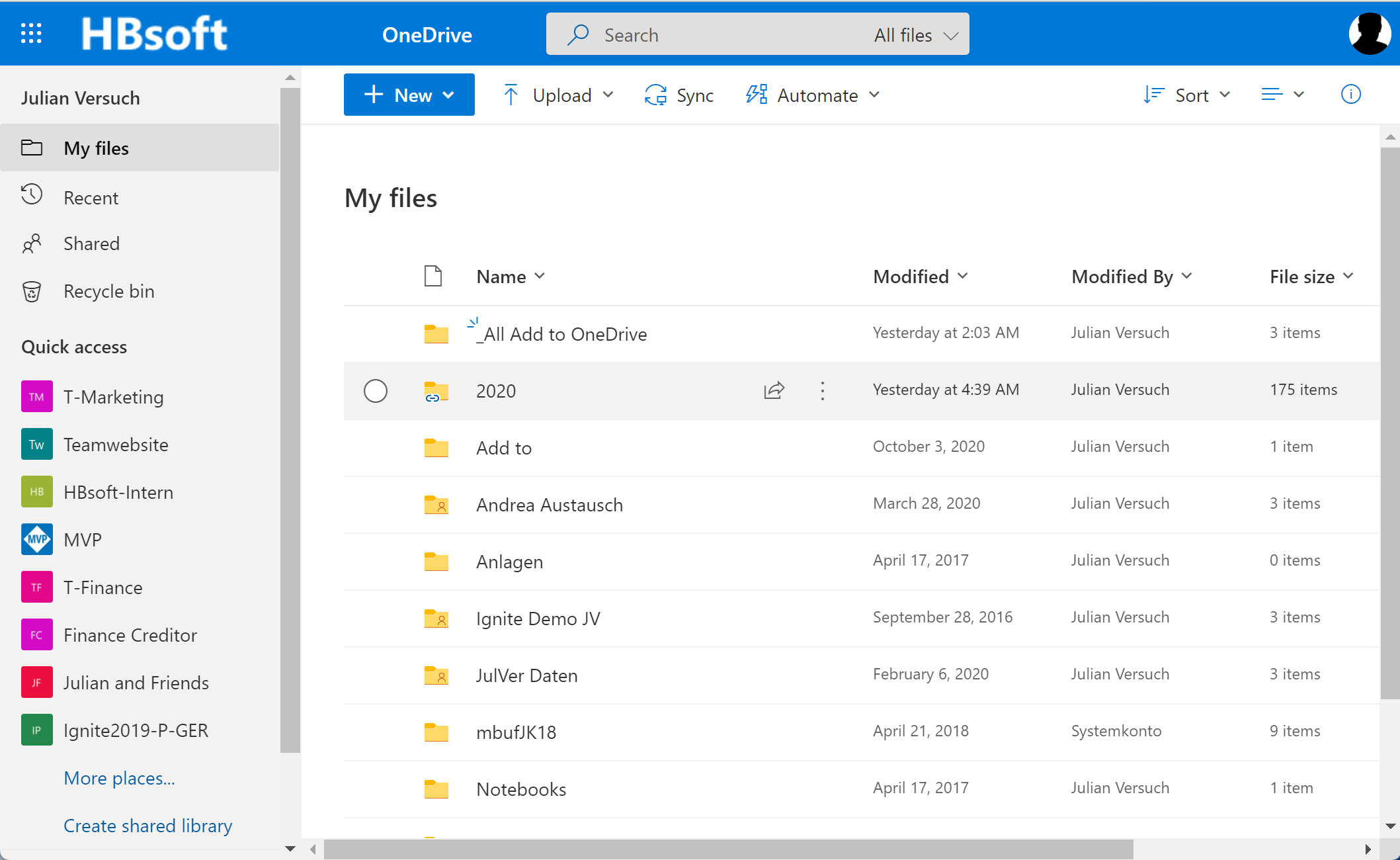
Task: Open the view options layout switcher
Action: (1282, 95)
